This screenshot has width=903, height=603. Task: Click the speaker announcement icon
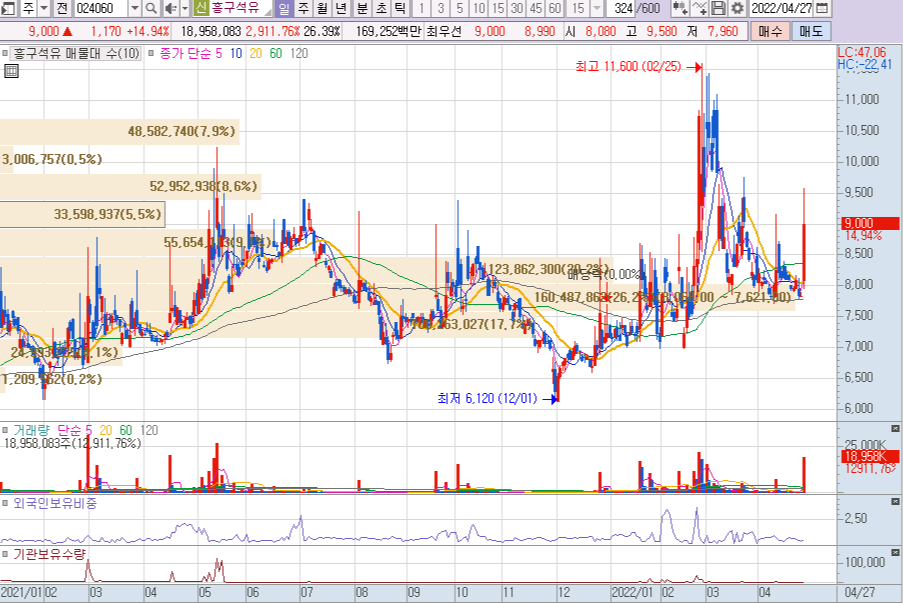(x=170, y=8)
